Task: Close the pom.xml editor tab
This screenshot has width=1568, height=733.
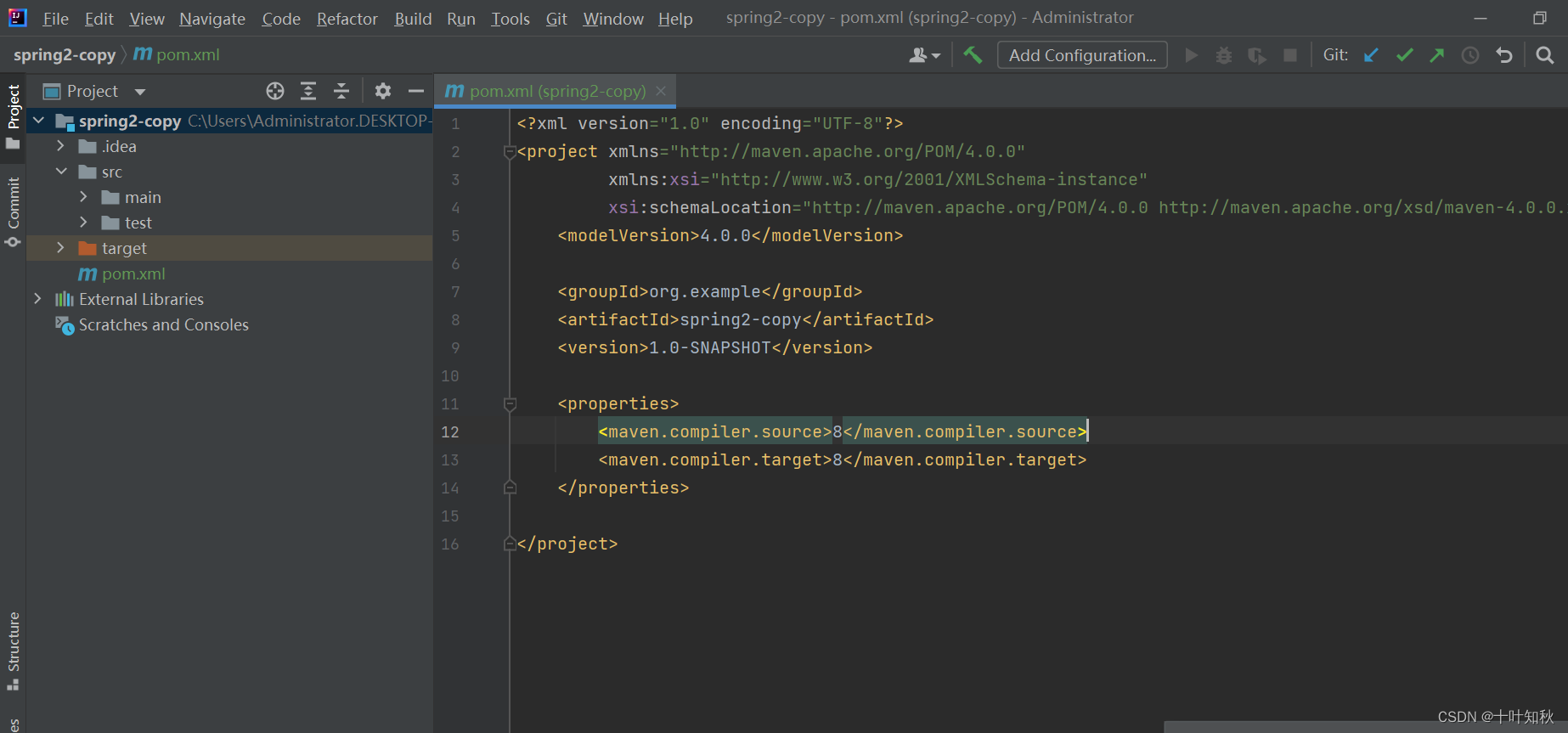Action: click(x=661, y=91)
